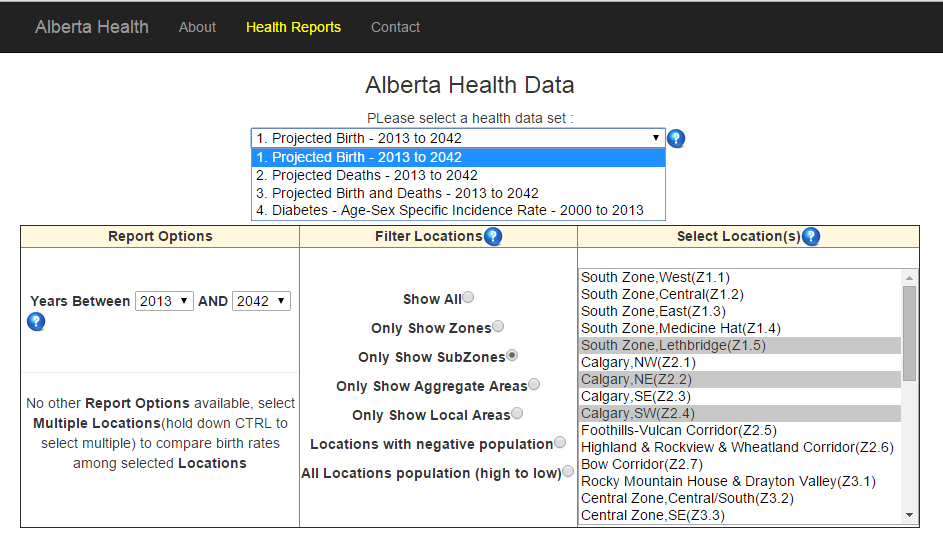Open help icon beside Select Location(s) header
The height and width of the screenshot is (540, 943).
pyautogui.click(x=811, y=236)
